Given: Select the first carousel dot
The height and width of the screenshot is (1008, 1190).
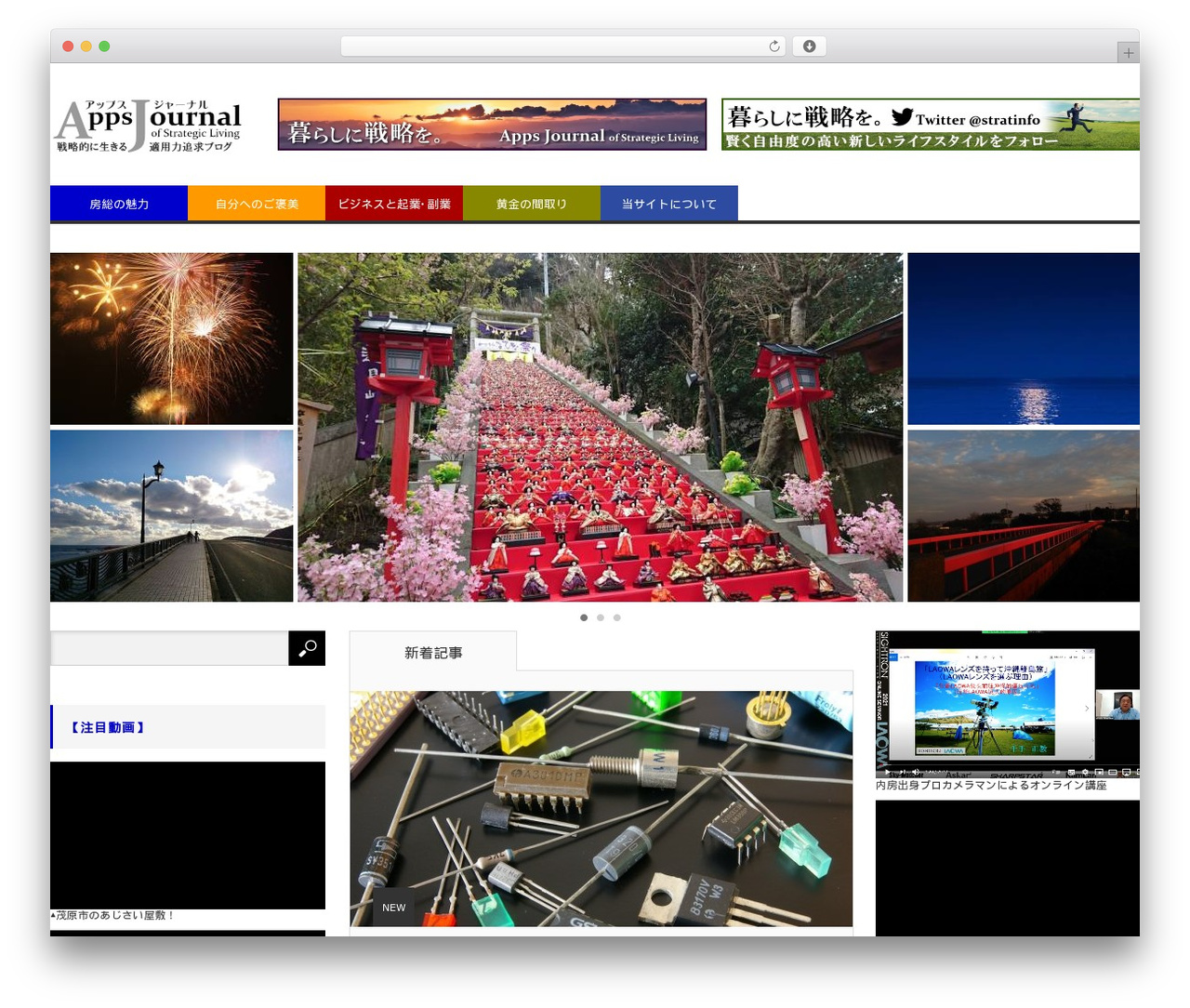Looking at the screenshot, I should point(584,617).
